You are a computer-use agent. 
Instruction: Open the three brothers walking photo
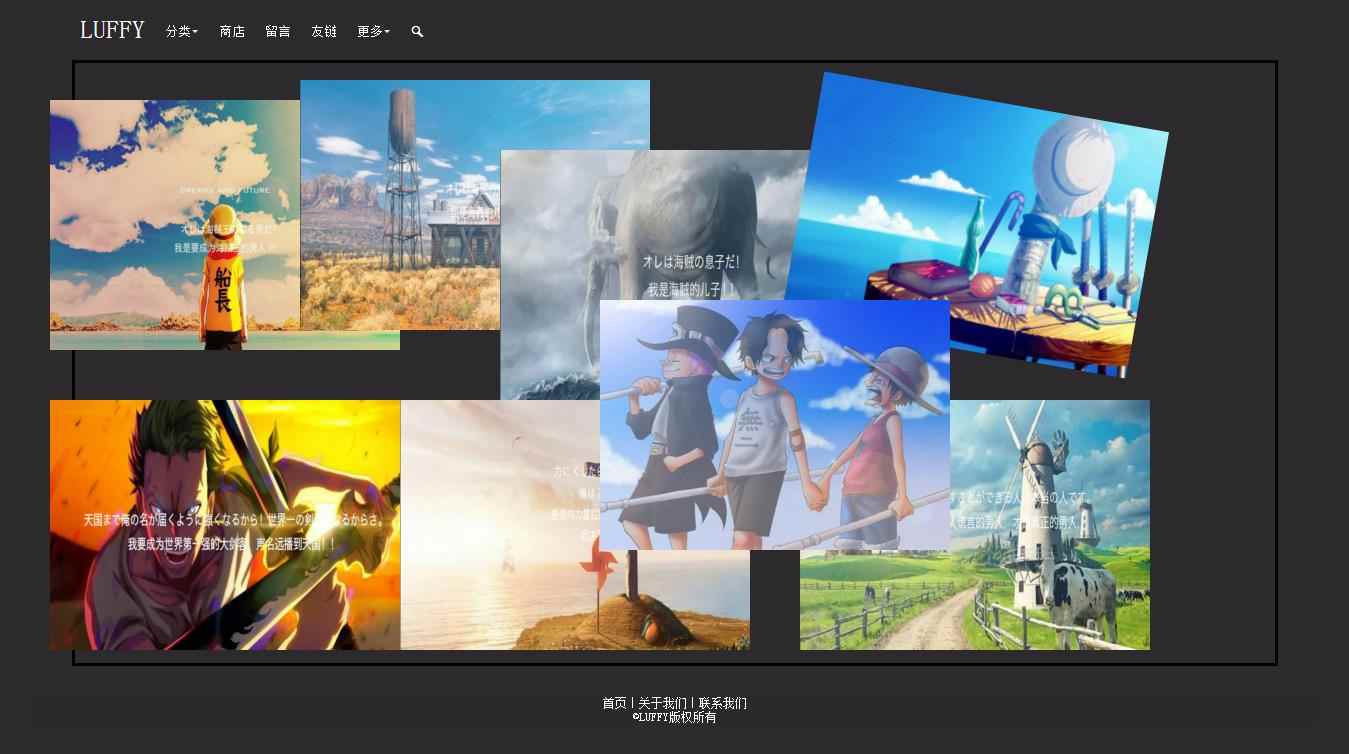[775, 425]
